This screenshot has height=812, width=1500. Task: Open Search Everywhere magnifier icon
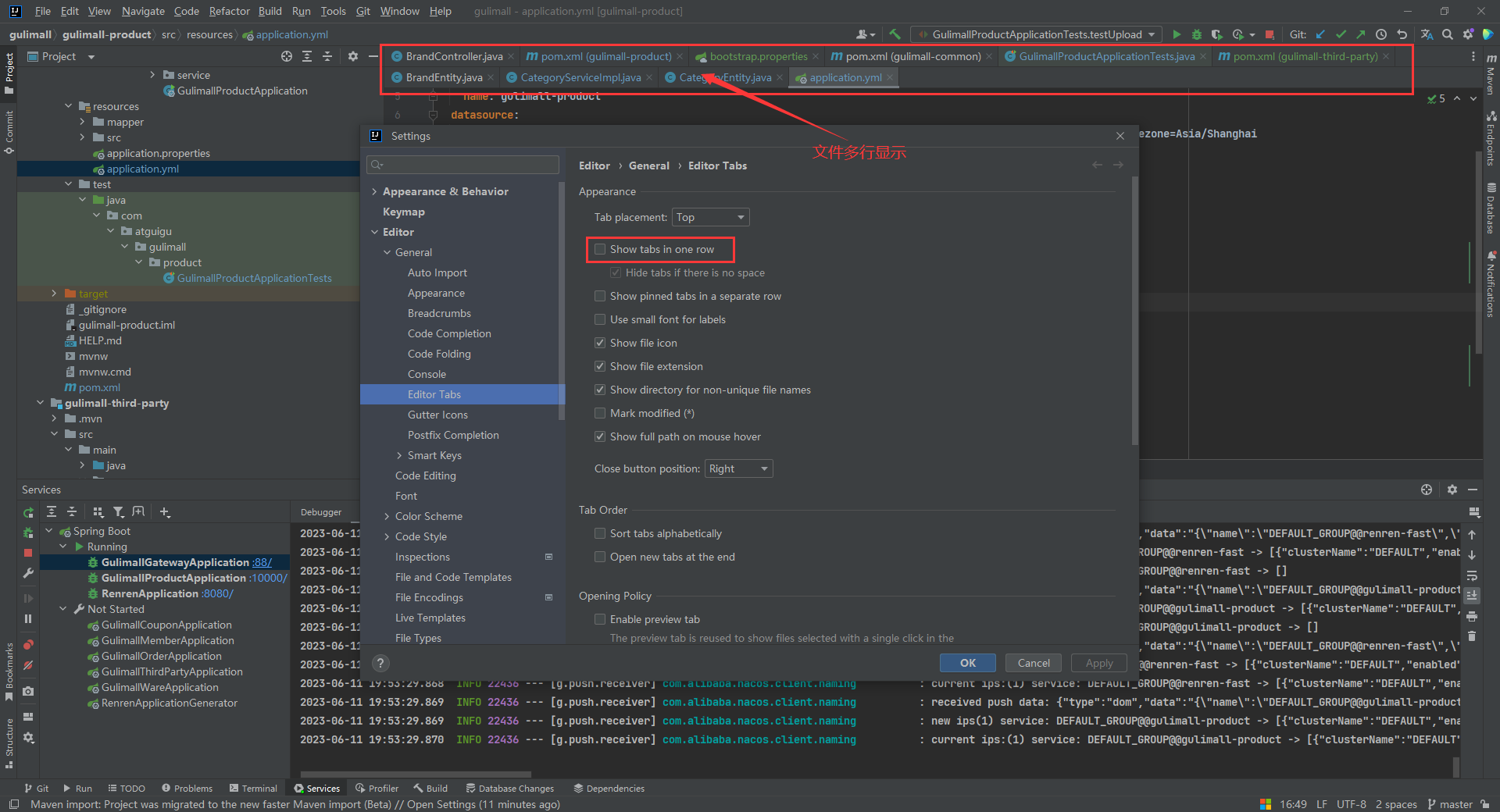pyautogui.click(x=1448, y=34)
